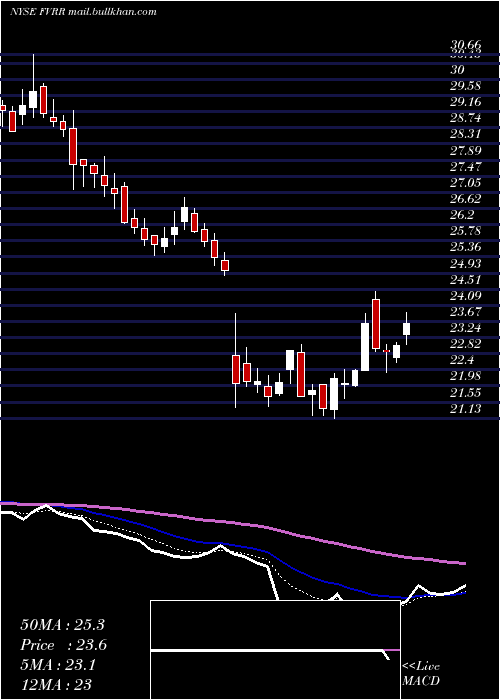Select the price label 24.51
The height and width of the screenshot is (700, 500).
pyautogui.click(x=466, y=280)
